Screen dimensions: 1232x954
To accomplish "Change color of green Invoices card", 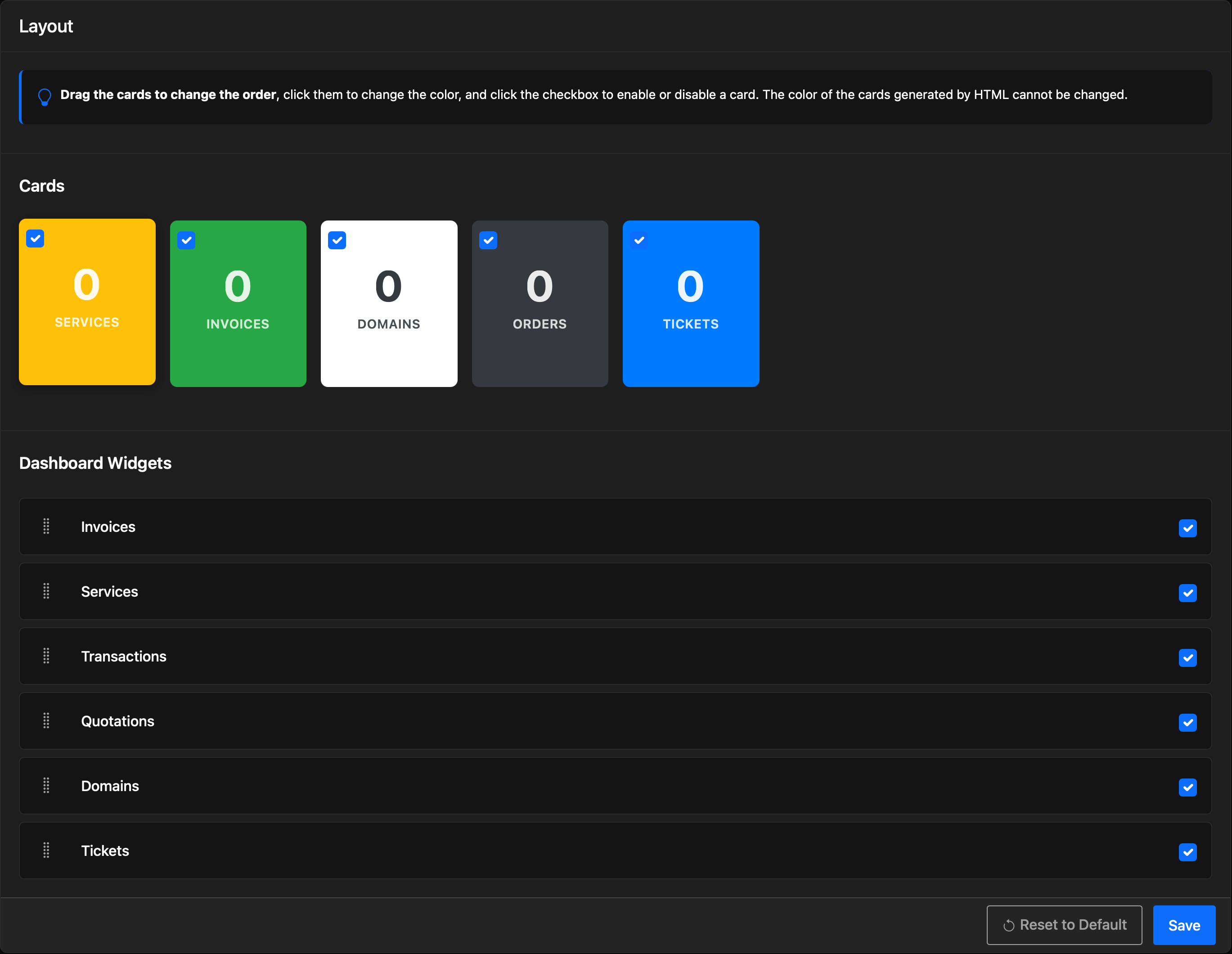I will pyautogui.click(x=238, y=303).
